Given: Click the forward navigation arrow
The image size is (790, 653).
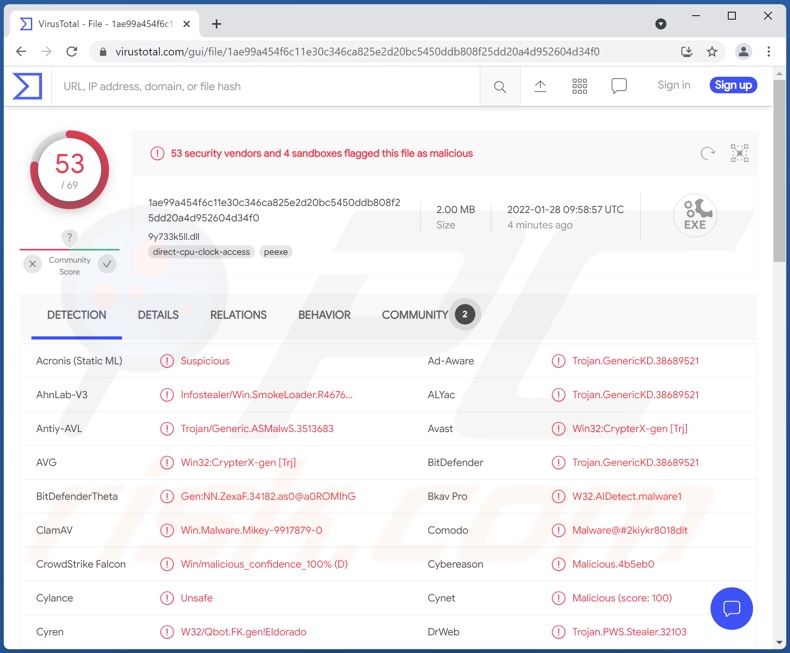Looking at the screenshot, I should click(46, 51).
